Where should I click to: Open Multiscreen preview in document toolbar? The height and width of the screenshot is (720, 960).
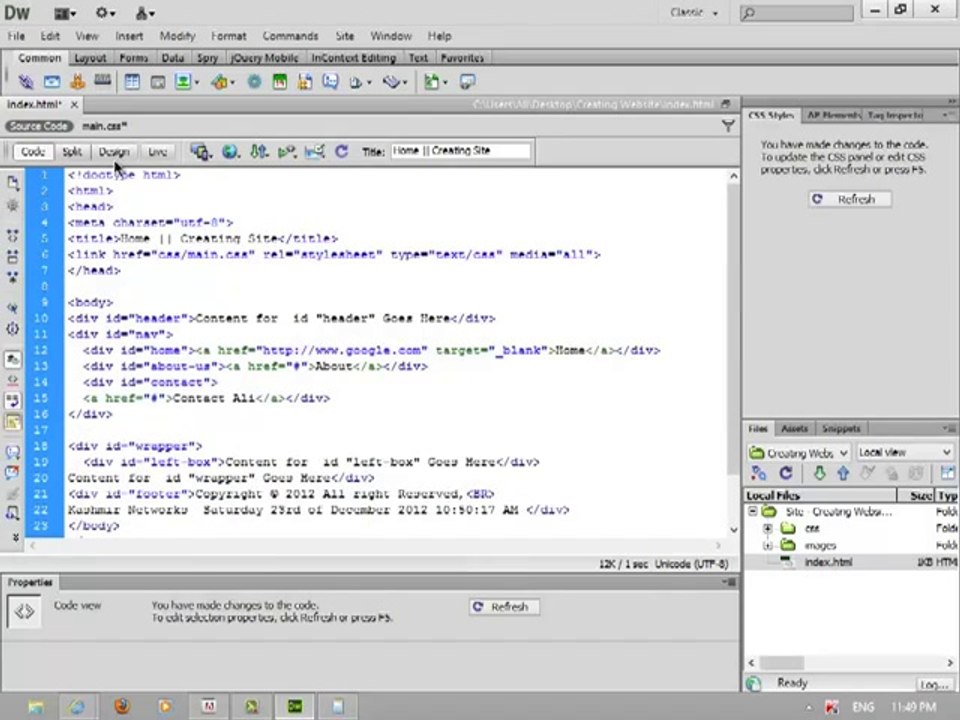click(x=200, y=151)
